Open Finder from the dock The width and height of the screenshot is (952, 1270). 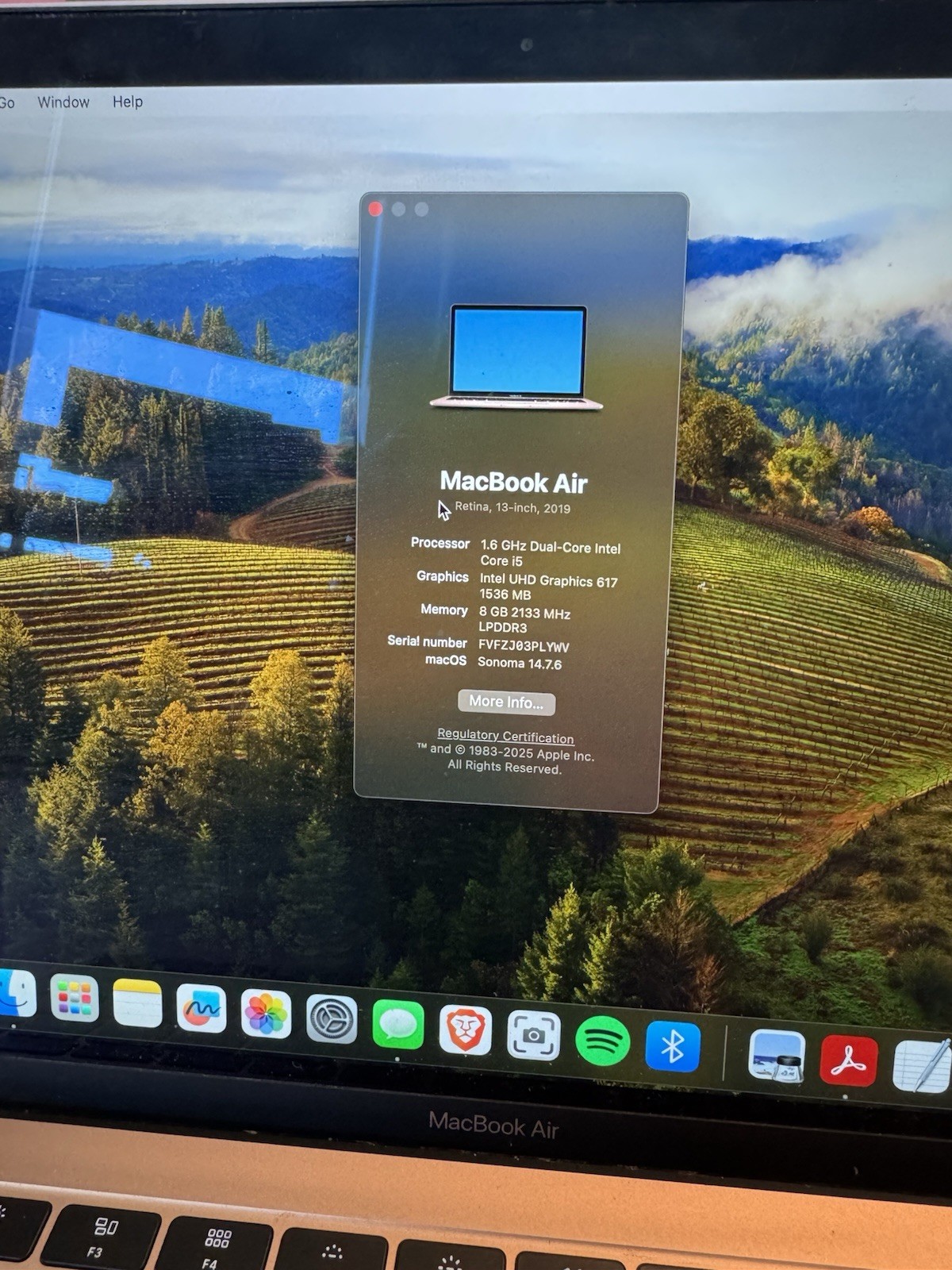coord(16,993)
